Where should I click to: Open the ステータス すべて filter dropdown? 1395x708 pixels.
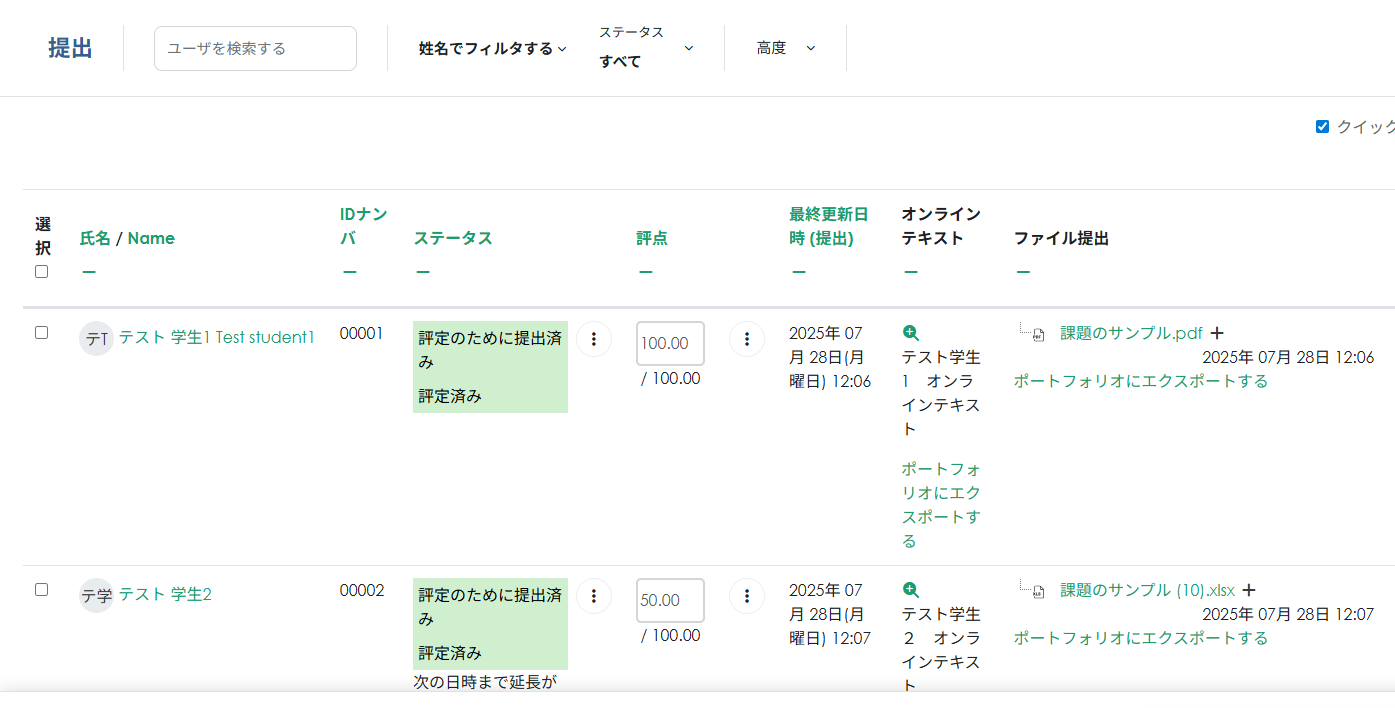click(x=645, y=48)
